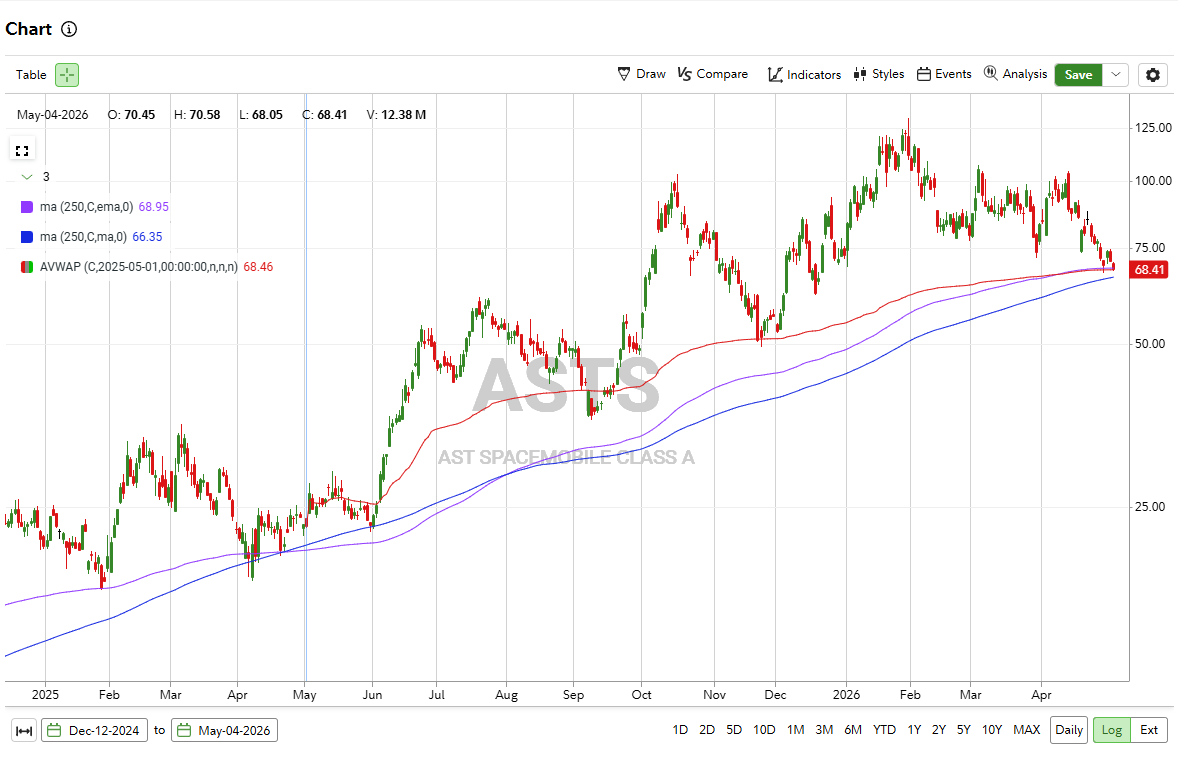Select the 5D time range
This screenshot has width=1178, height=757.
click(734, 730)
